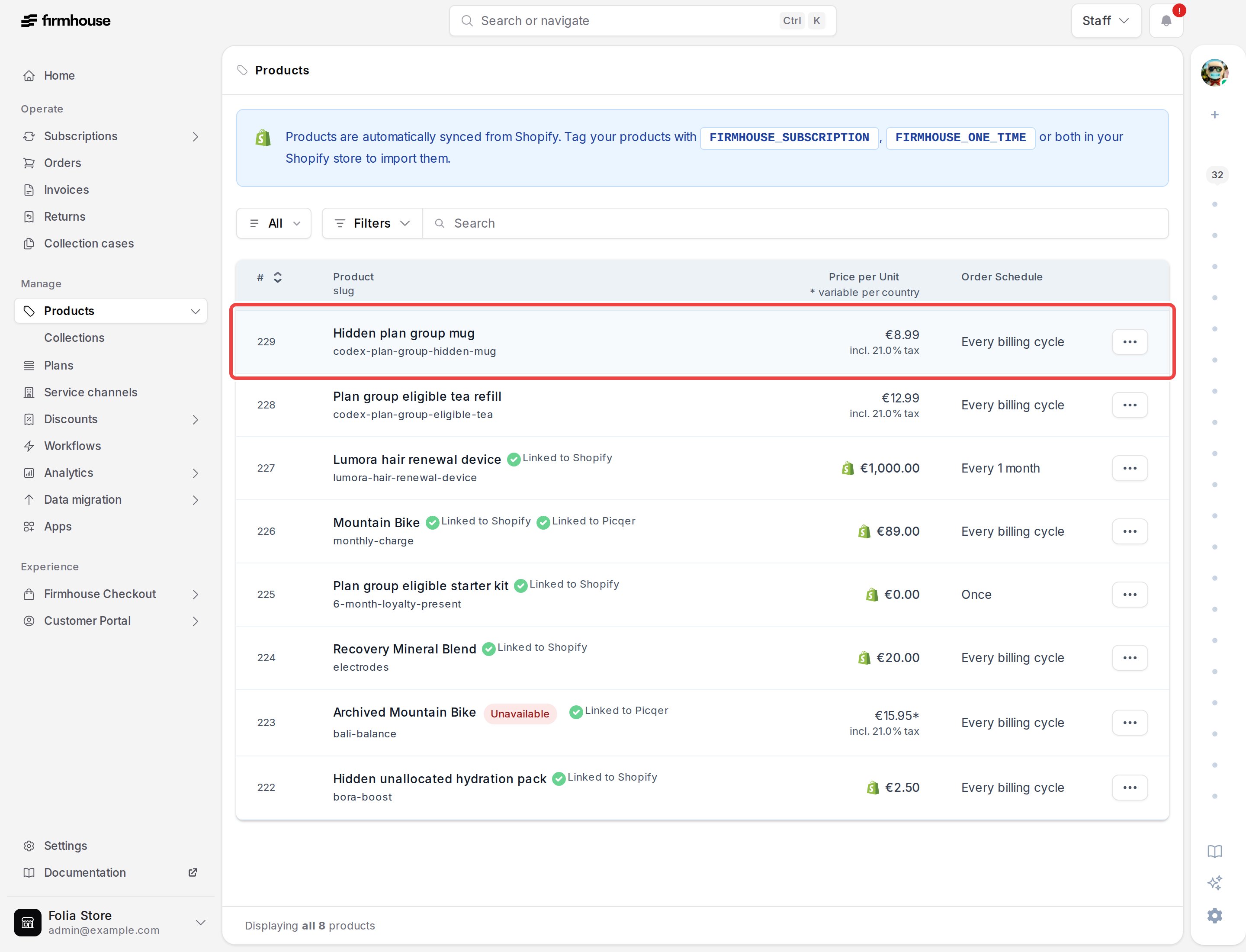Click Analytics chart icon in sidebar

29,473
